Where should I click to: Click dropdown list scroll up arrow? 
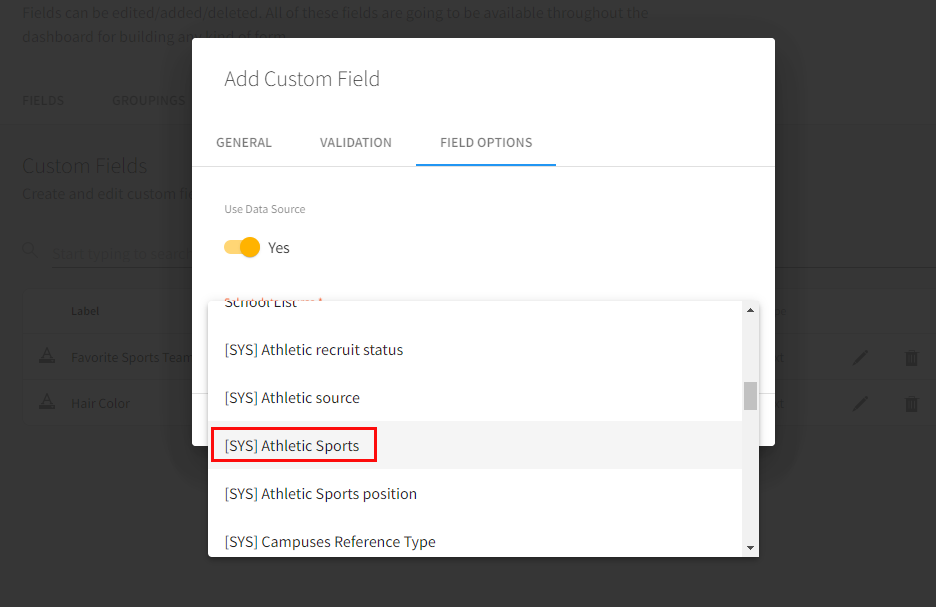(x=750, y=310)
